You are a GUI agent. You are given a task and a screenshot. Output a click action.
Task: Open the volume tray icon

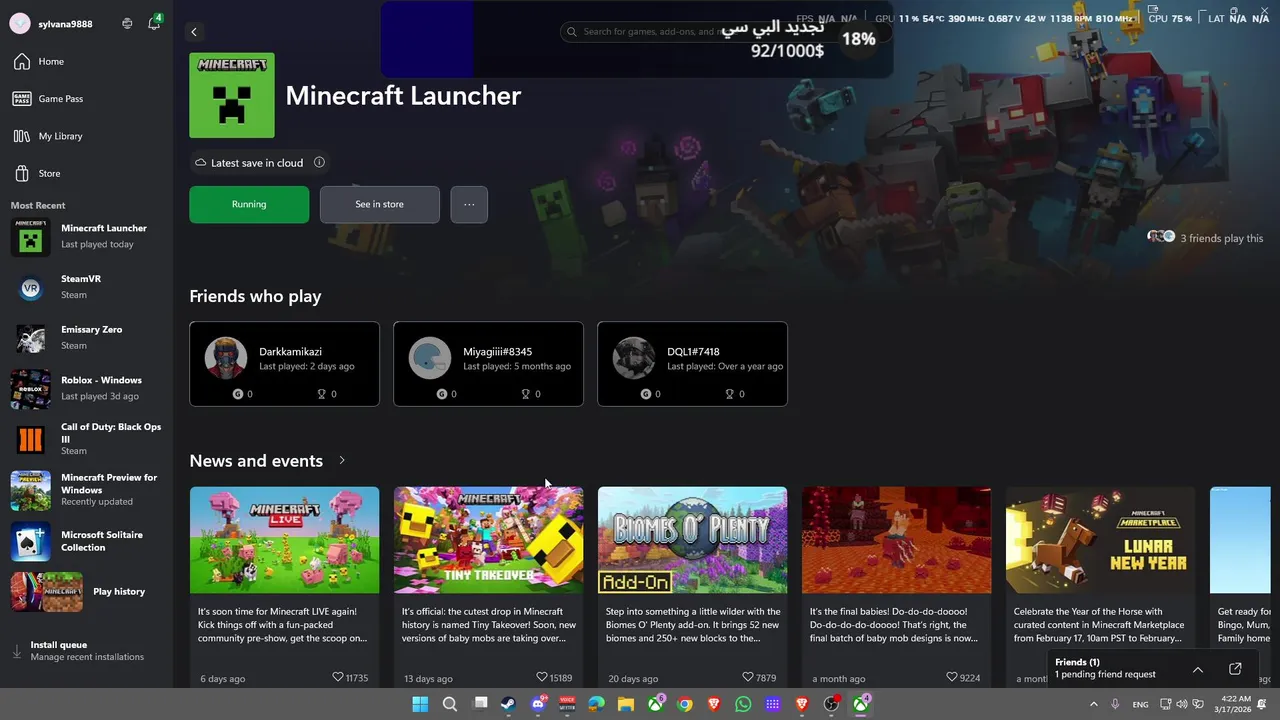pyautogui.click(x=1182, y=704)
